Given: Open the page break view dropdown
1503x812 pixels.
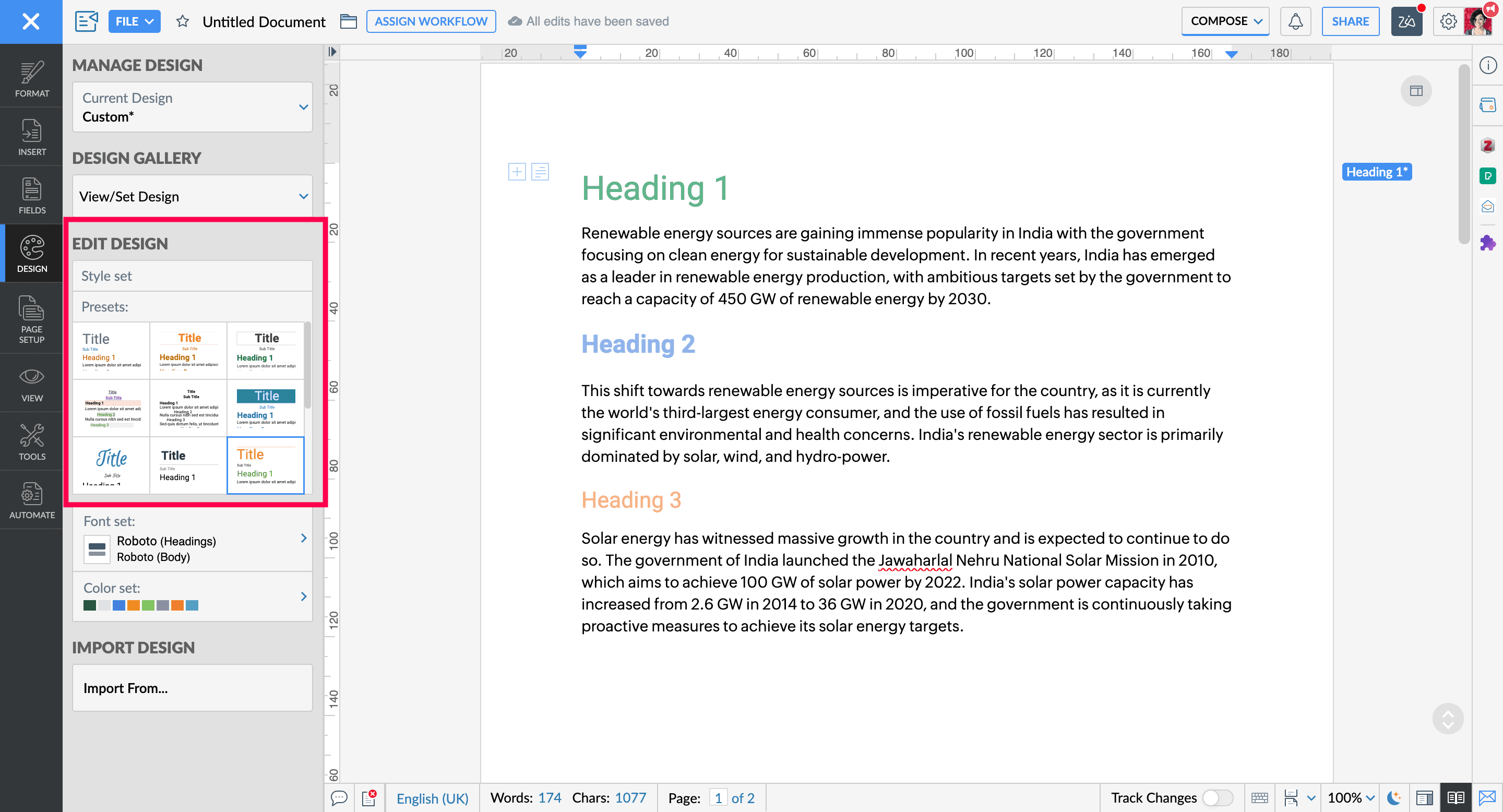Looking at the screenshot, I should pyautogui.click(x=1310, y=797).
